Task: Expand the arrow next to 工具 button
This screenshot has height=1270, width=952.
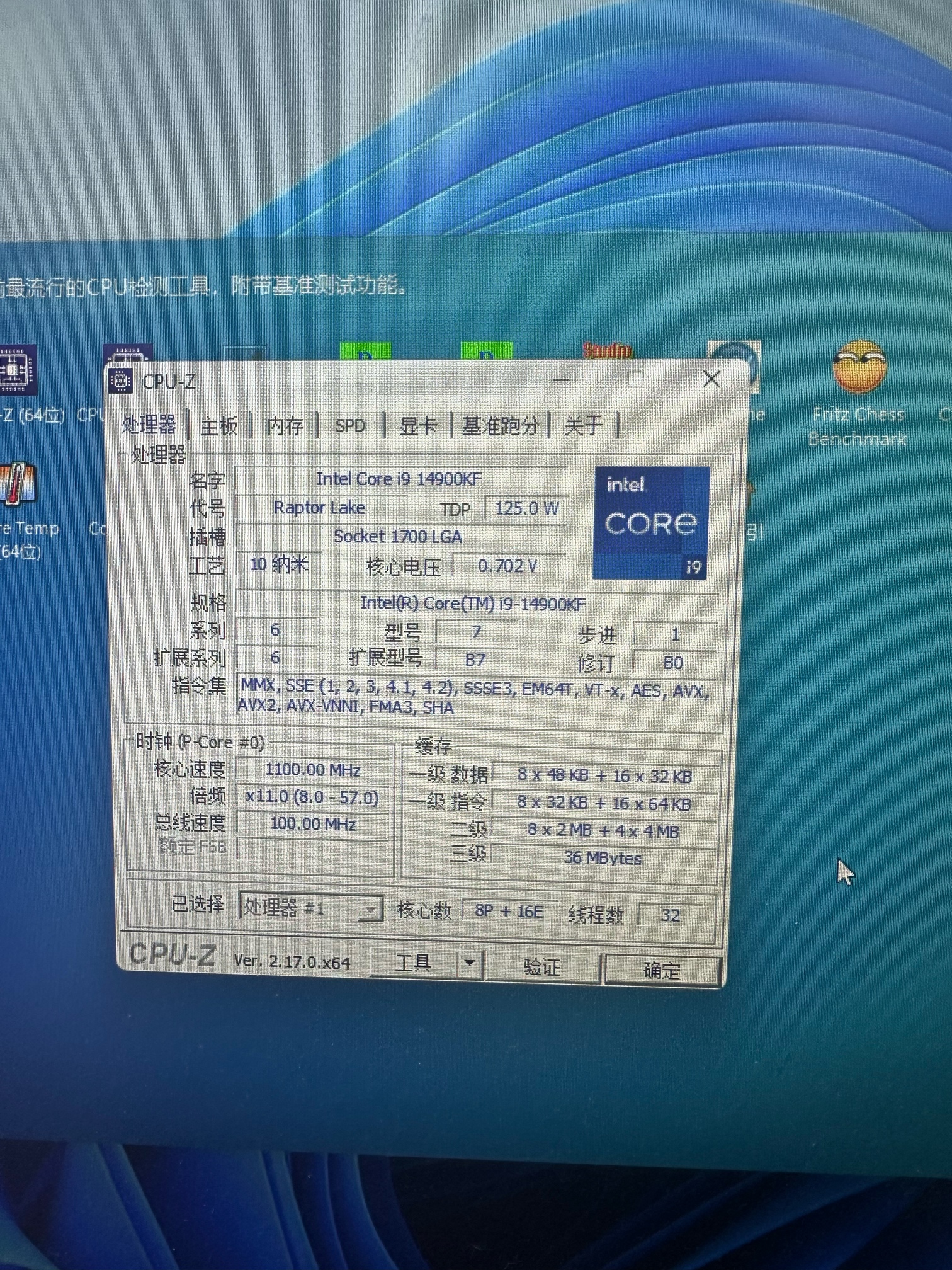Action: [469, 963]
